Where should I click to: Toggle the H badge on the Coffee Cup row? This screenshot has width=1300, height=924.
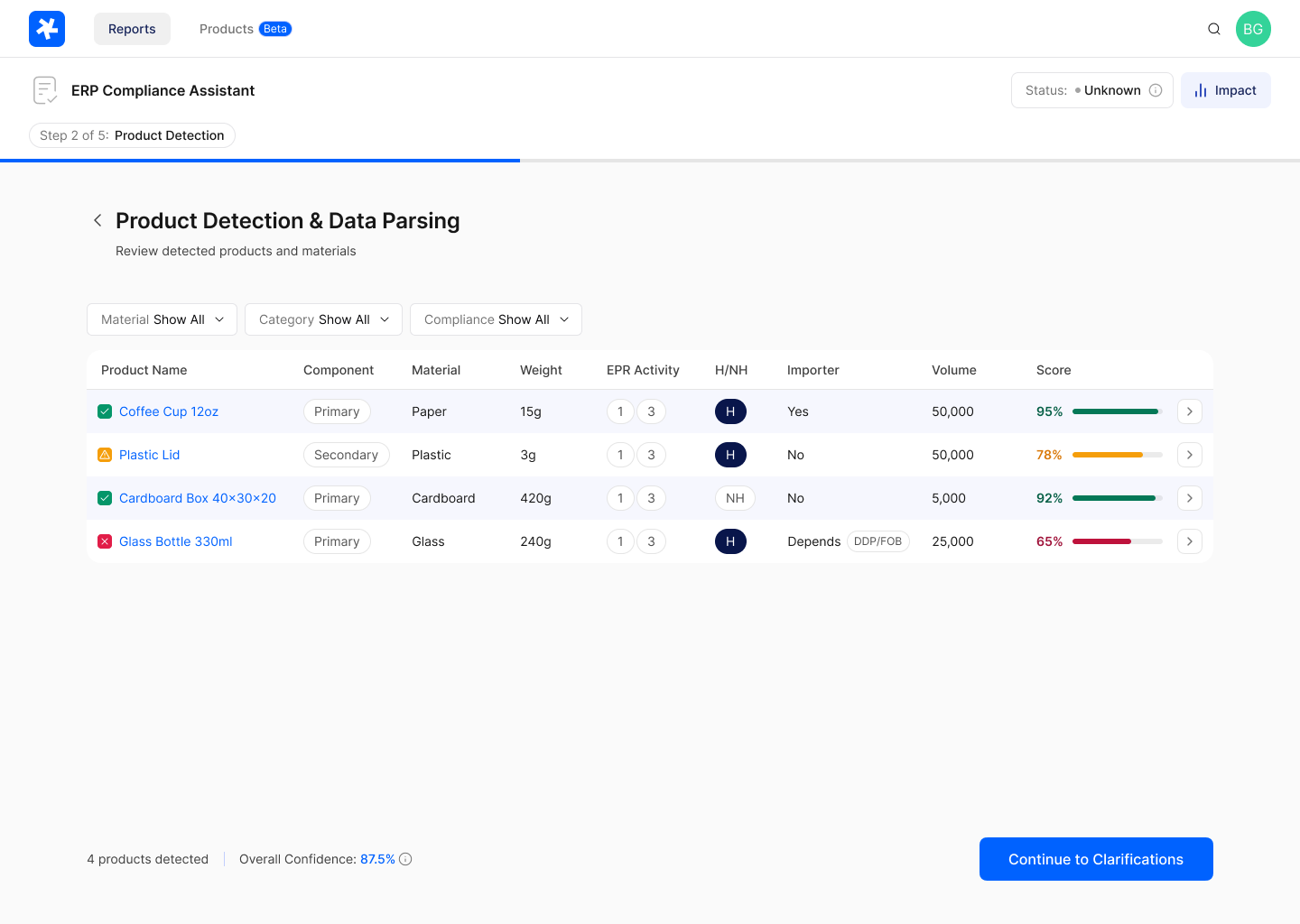coord(730,411)
